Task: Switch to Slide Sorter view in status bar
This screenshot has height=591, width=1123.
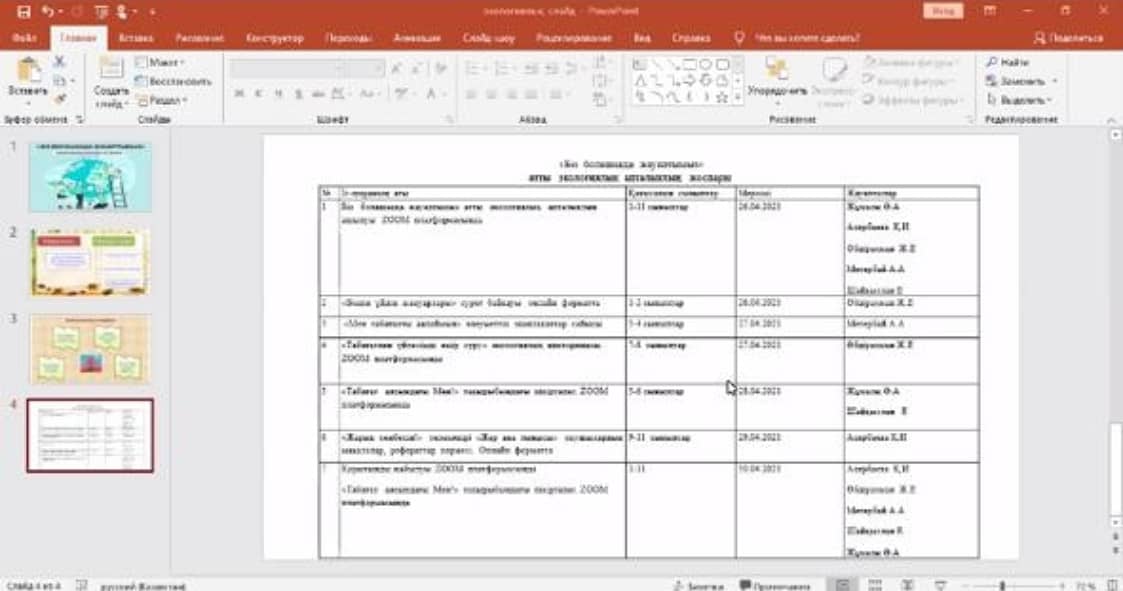Action: pos(873,585)
